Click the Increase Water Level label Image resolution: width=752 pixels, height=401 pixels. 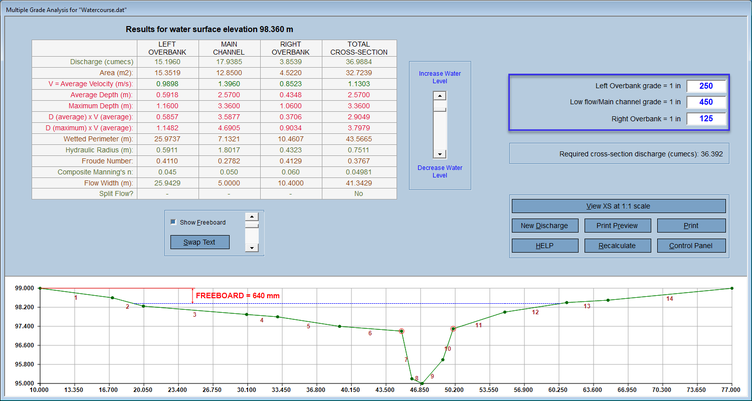(440, 77)
